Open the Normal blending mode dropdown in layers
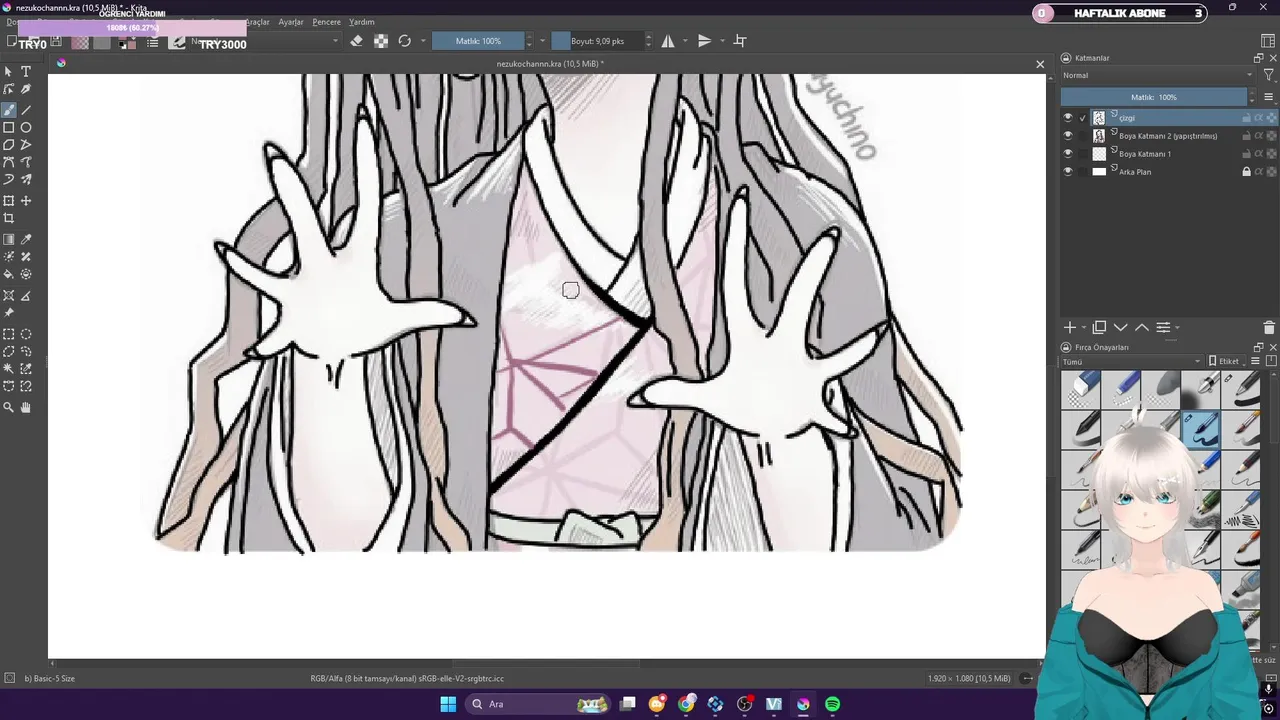Viewport: 1280px width, 720px height. pos(1157,75)
